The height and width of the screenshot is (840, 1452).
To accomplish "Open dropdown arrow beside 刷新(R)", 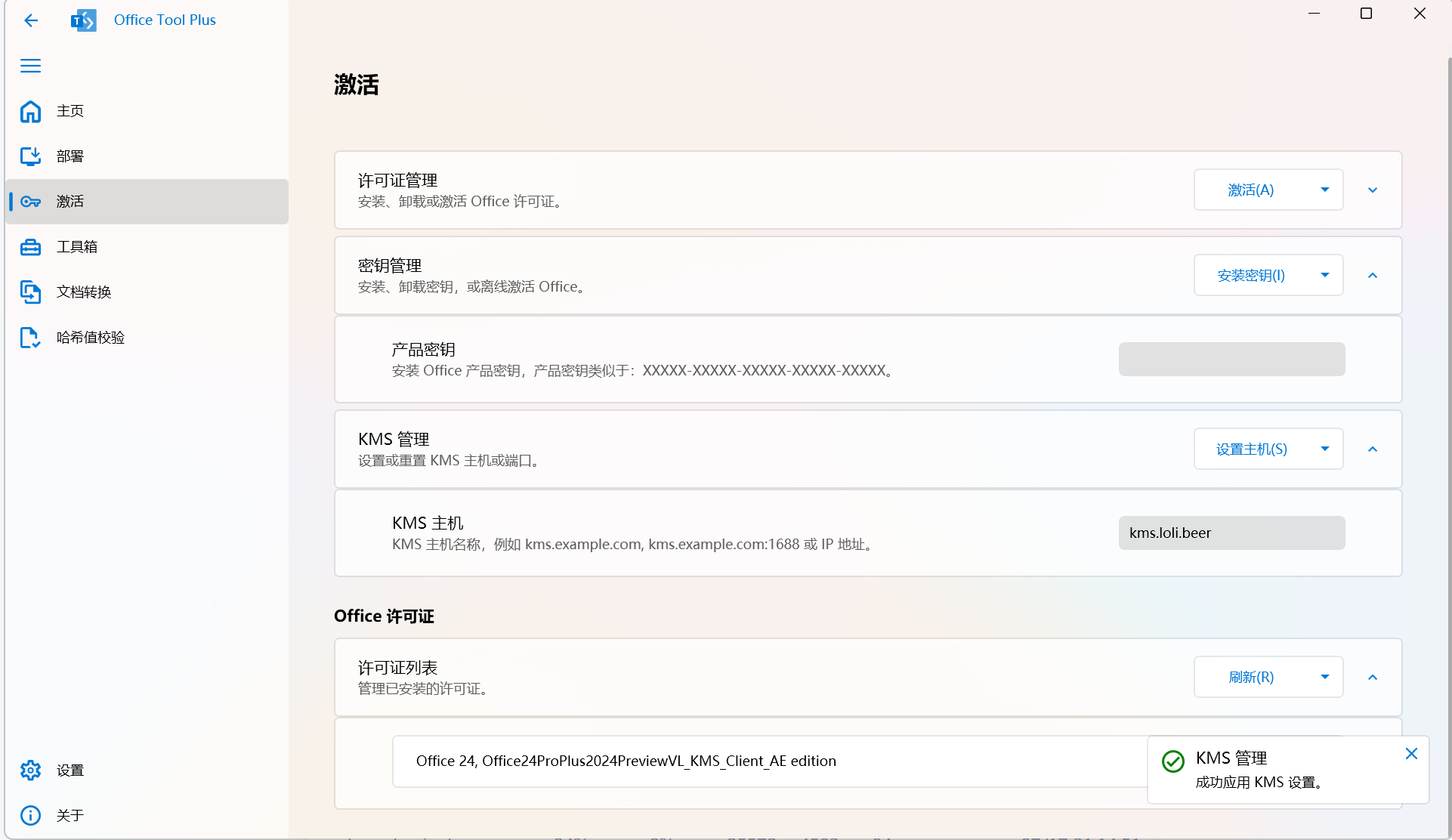I will (1324, 677).
